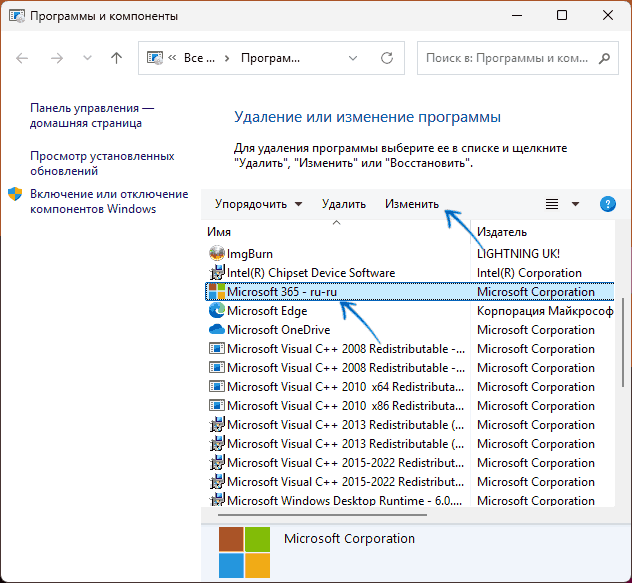The width and height of the screenshot is (632, 583).
Task: Open the address bar history dropdown
Action: 353,58
